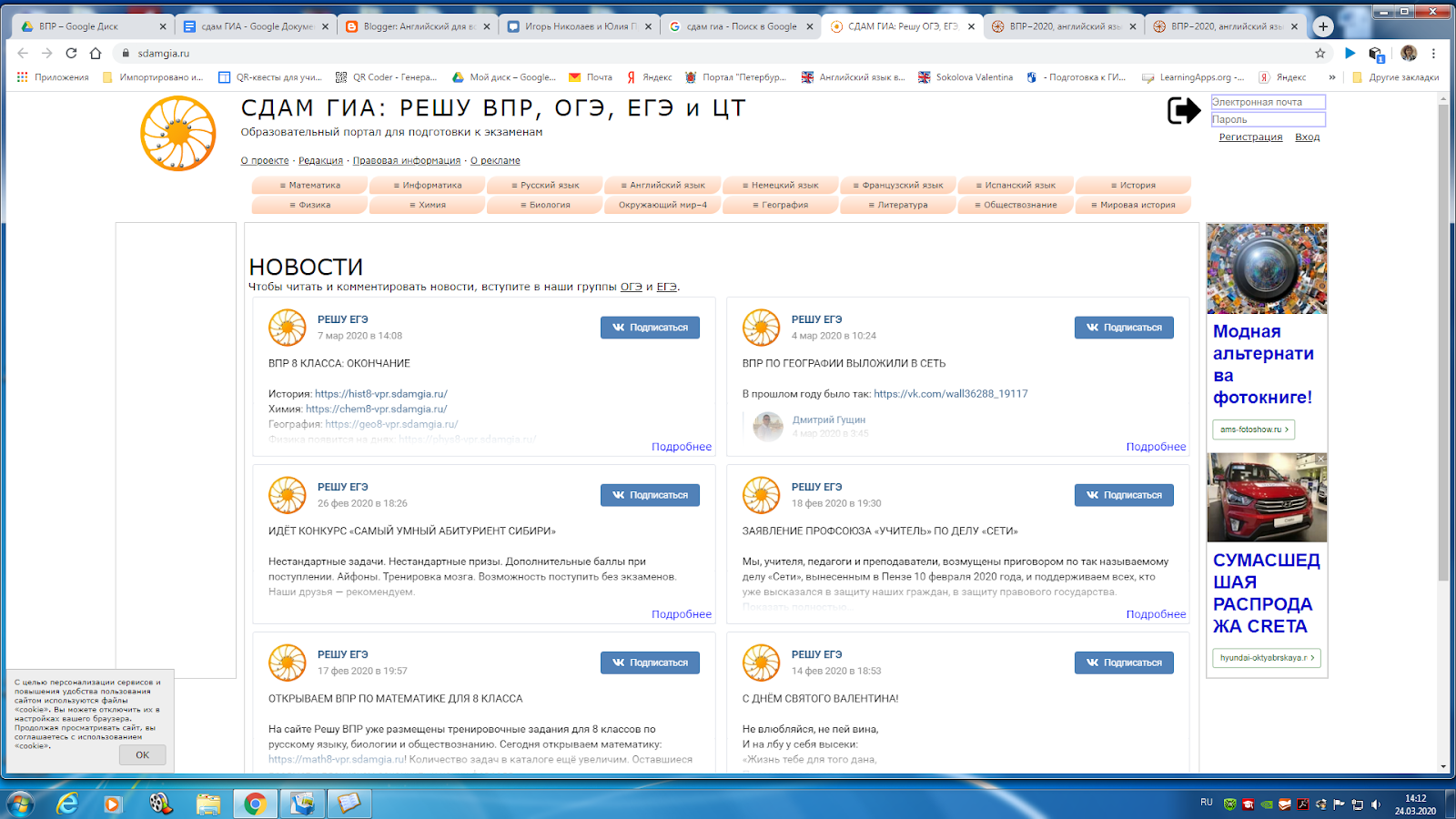1456x819 pixels.
Task: Click the RU language indicator
Action: 1207,803
